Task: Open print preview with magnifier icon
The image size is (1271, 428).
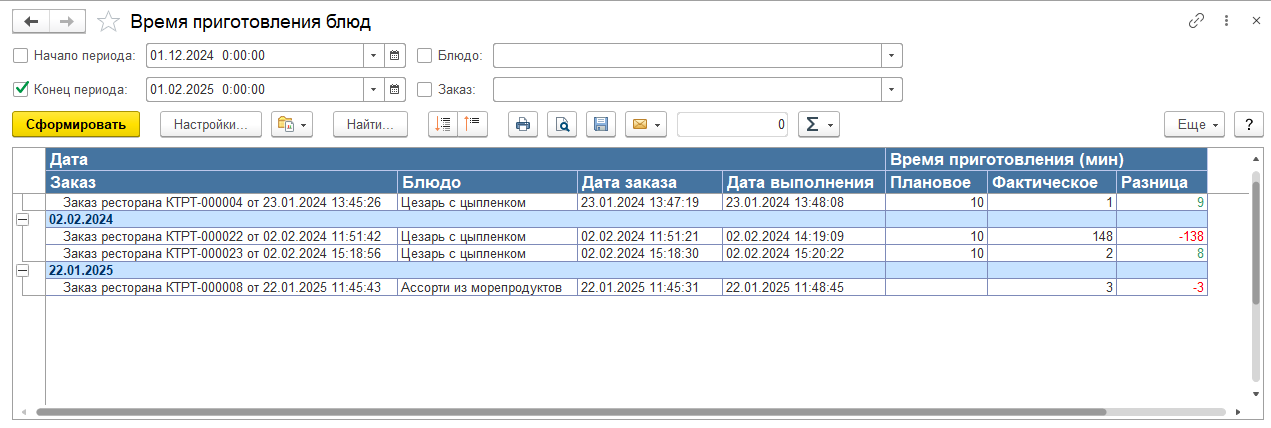Action: [562, 124]
